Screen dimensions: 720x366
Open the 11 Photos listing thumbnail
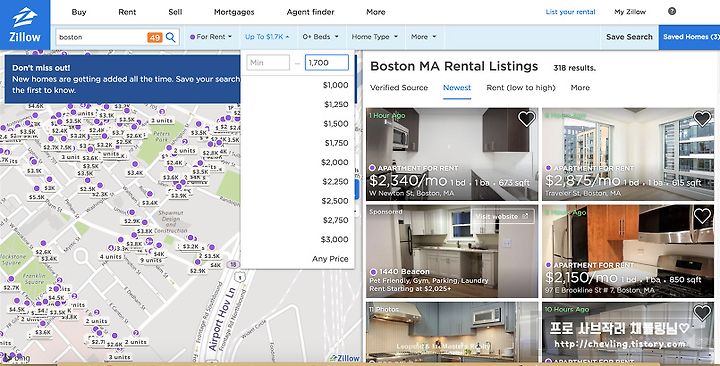click(451, 332)
